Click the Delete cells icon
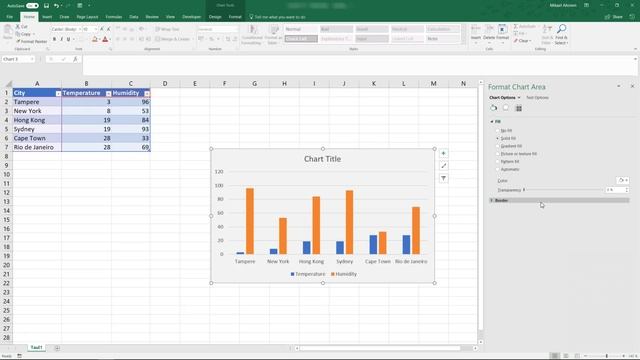This screenshot has height=360, width=640. [489, 33]
